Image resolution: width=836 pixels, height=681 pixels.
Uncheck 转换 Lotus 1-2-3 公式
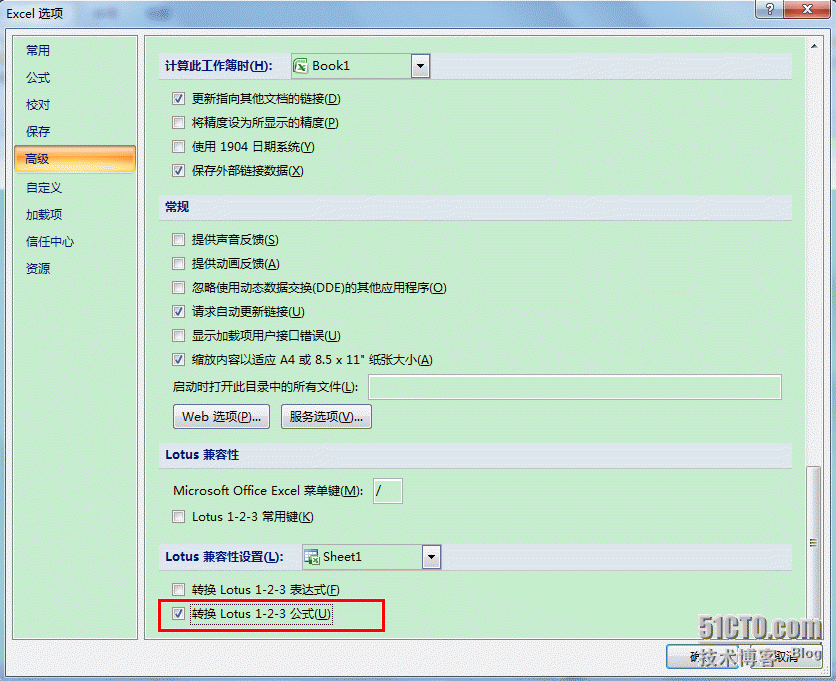(x=178, y=614)
